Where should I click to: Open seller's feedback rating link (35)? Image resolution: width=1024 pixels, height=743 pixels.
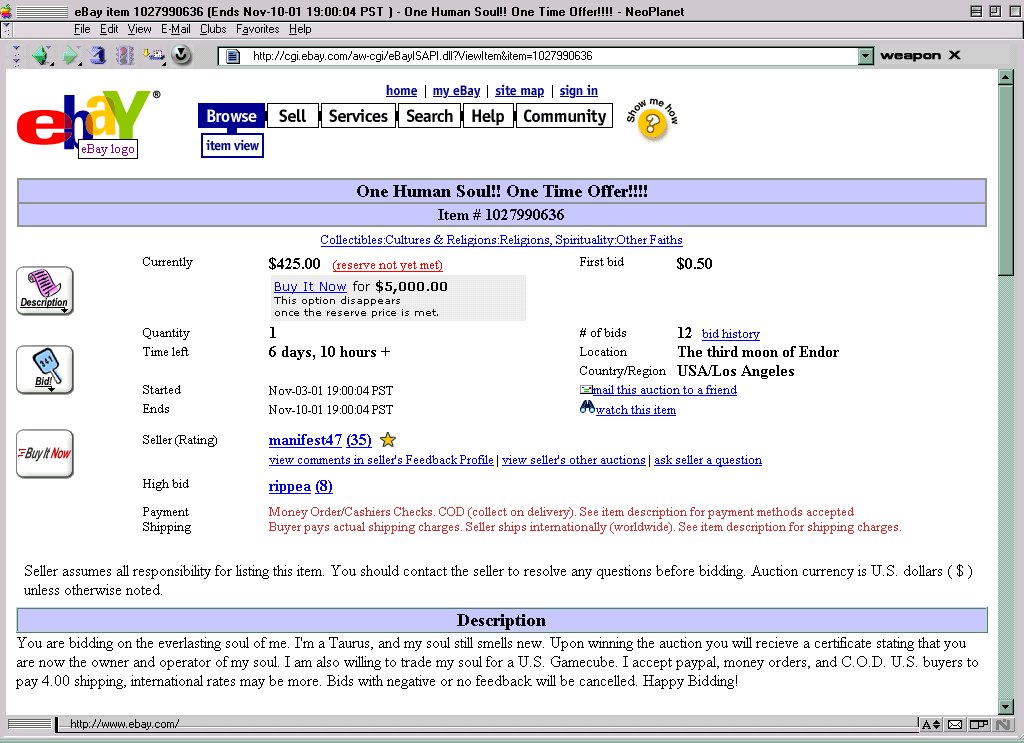[x=359, y=440]
